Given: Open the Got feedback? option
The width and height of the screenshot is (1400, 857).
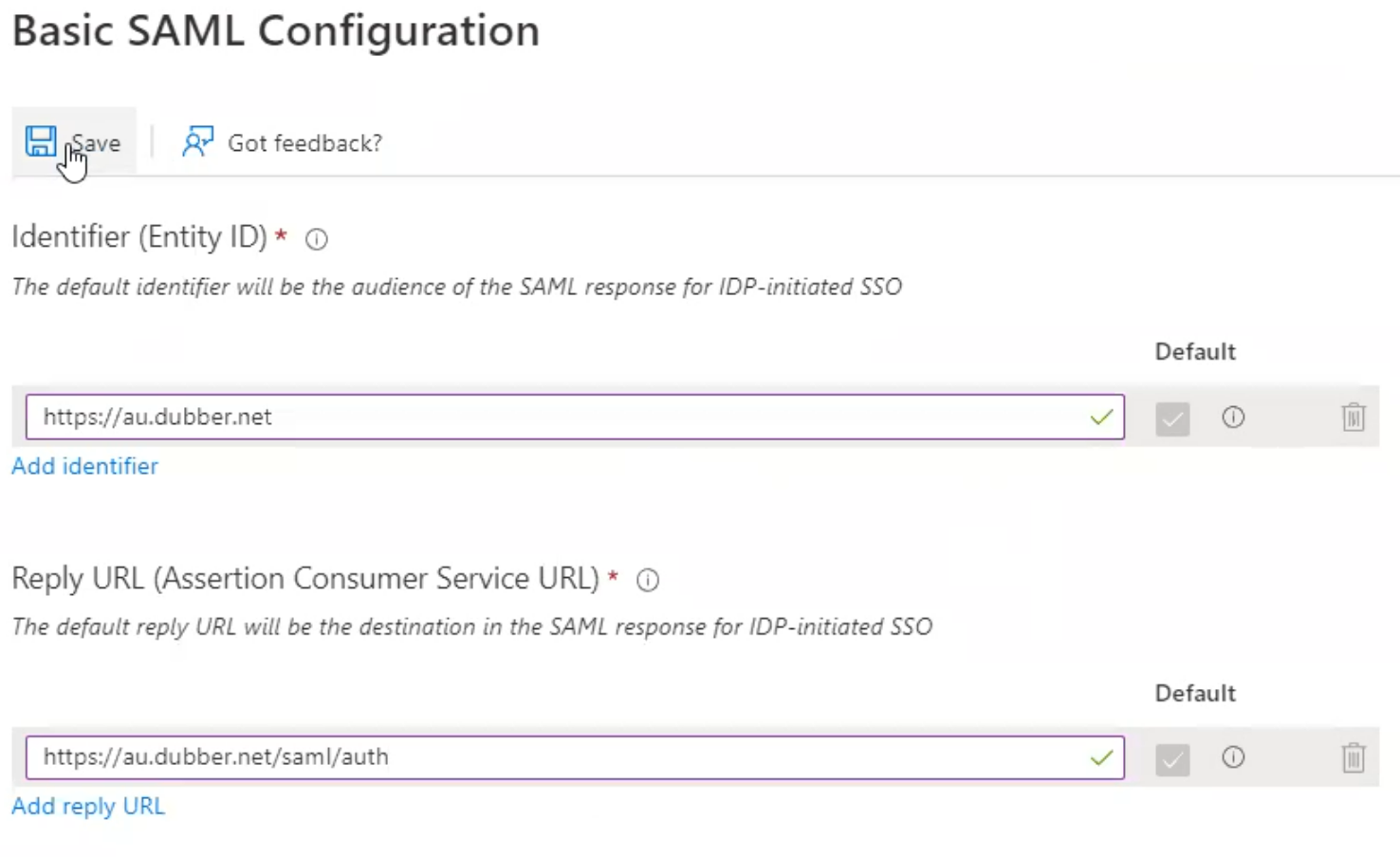Looking at the screenshot, I should (304, 142).
